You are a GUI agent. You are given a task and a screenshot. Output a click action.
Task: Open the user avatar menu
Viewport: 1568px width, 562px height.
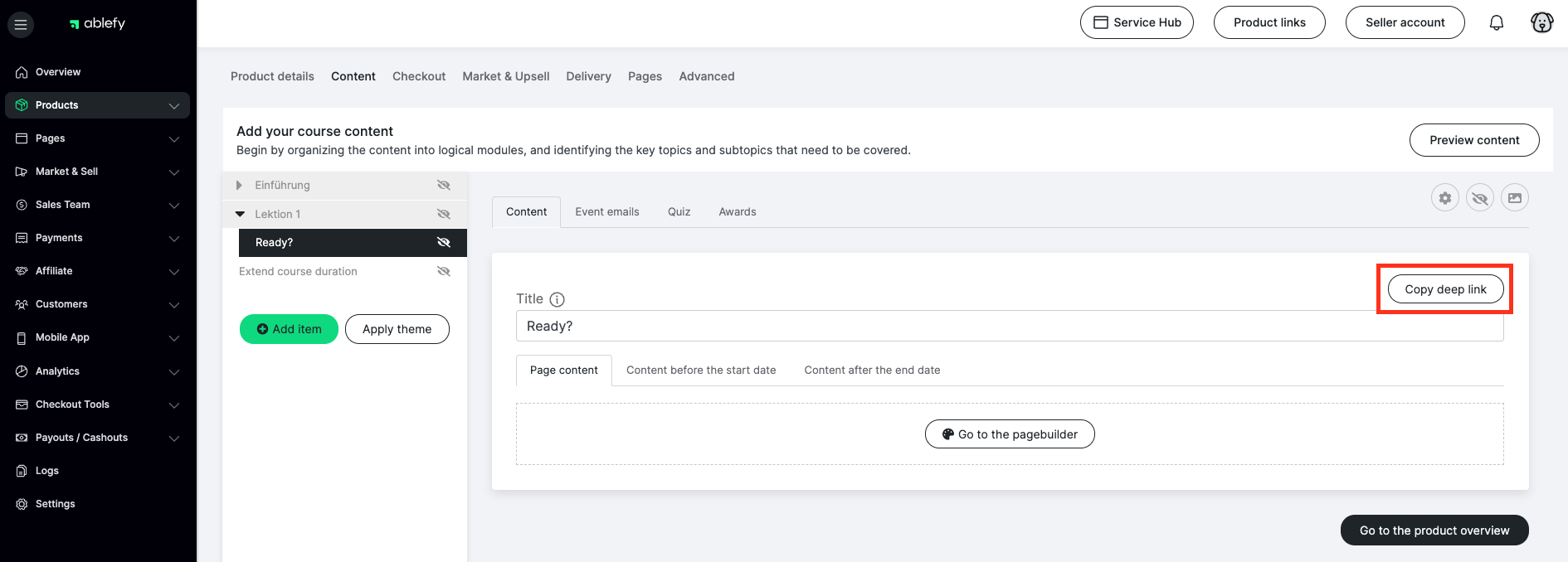[x=1542, y=22]
